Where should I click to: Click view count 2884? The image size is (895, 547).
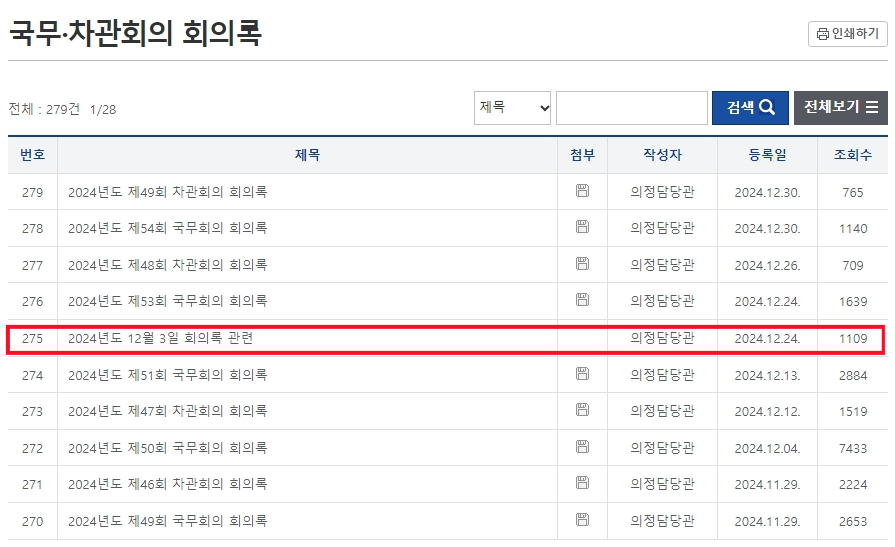(853, 375)
